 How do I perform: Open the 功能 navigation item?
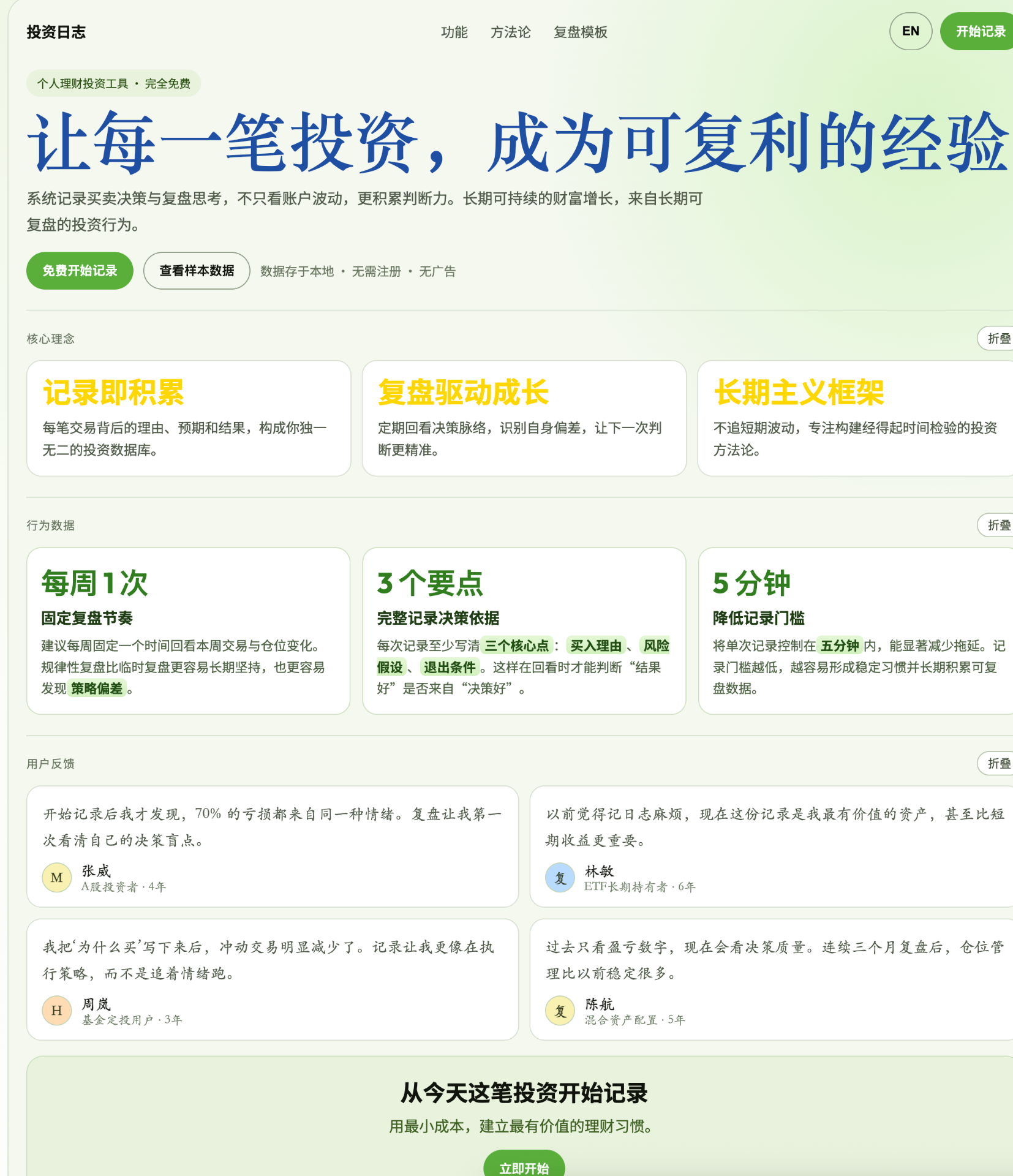point(454,32)
